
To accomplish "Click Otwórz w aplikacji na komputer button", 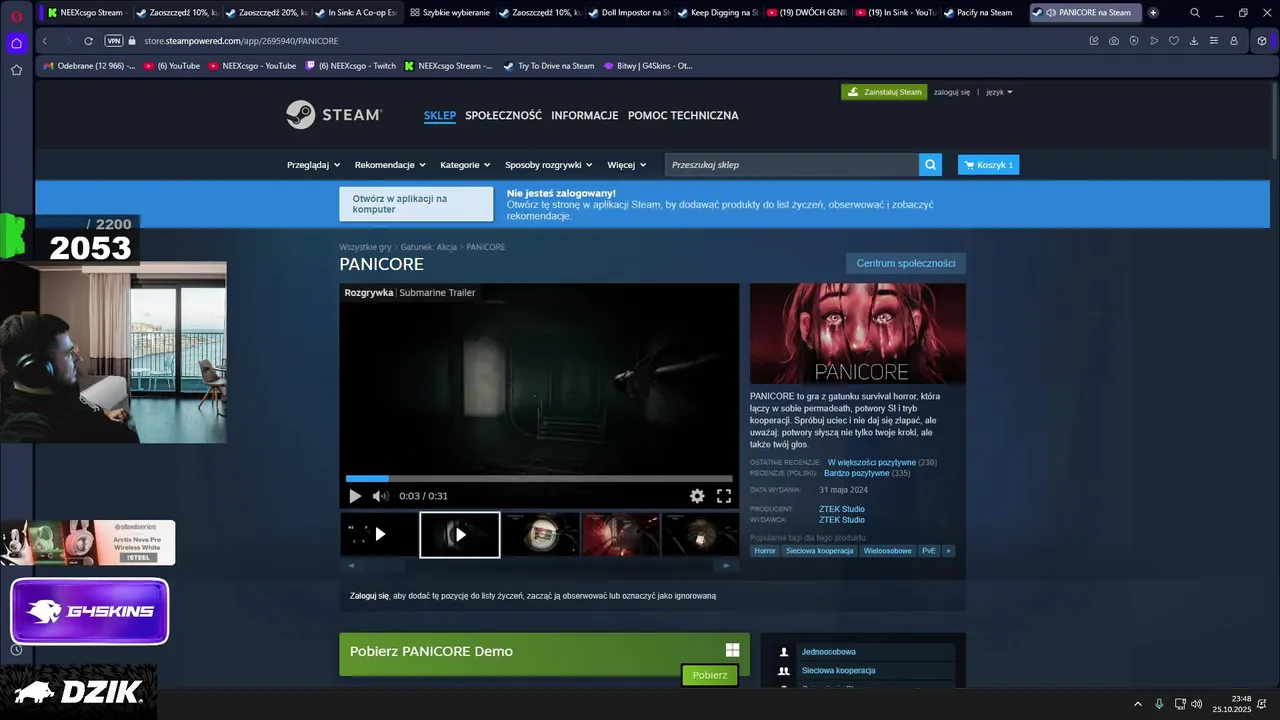I will point(416,204).
